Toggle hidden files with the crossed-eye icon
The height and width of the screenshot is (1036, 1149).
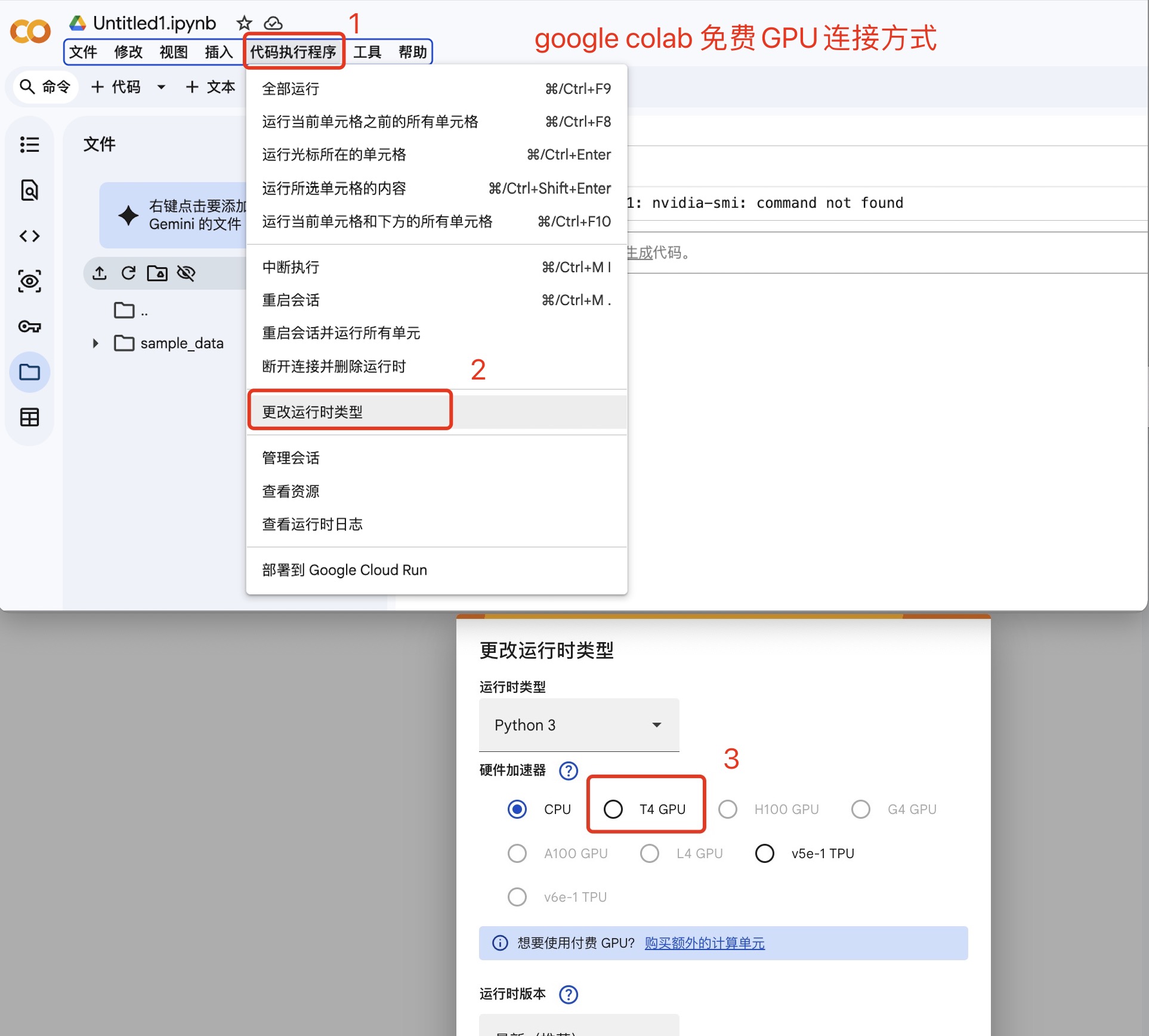tap(186, 273)
